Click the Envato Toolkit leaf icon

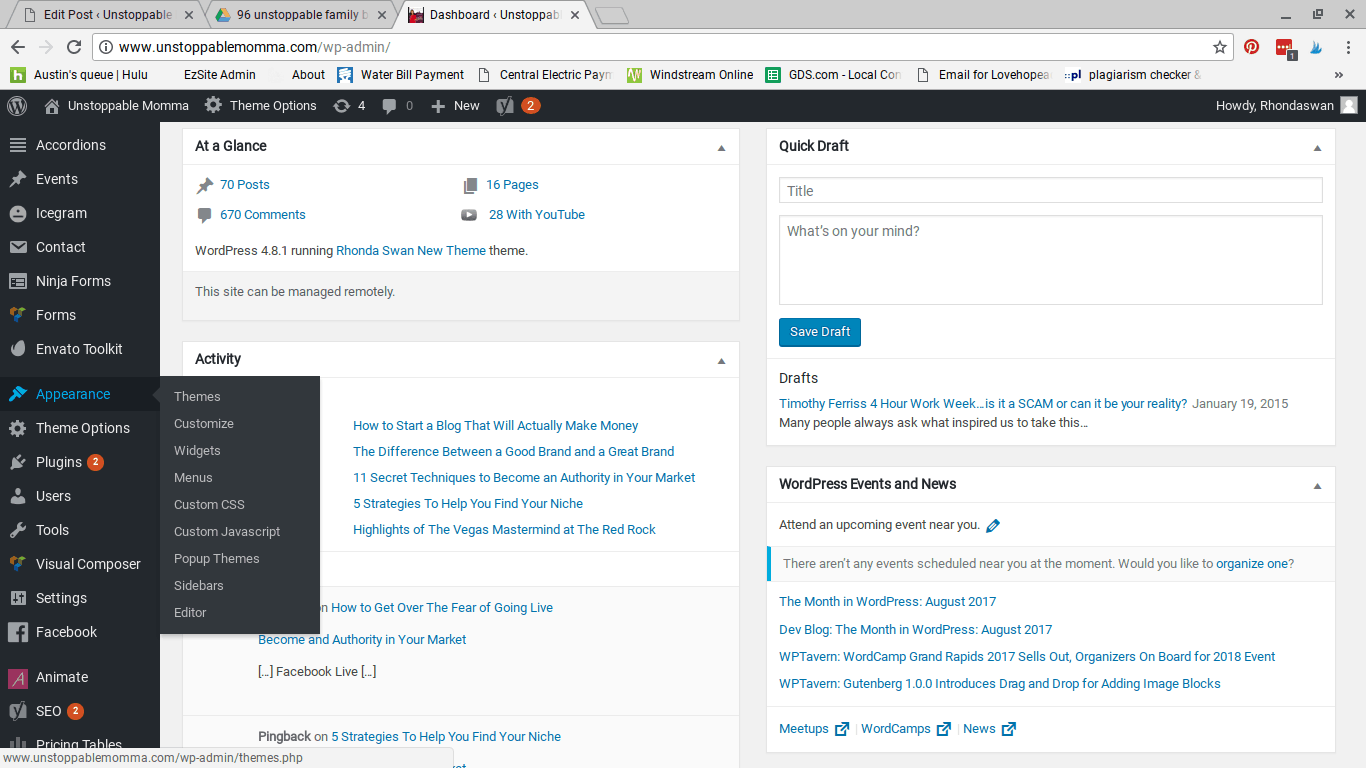click(17, 349)
